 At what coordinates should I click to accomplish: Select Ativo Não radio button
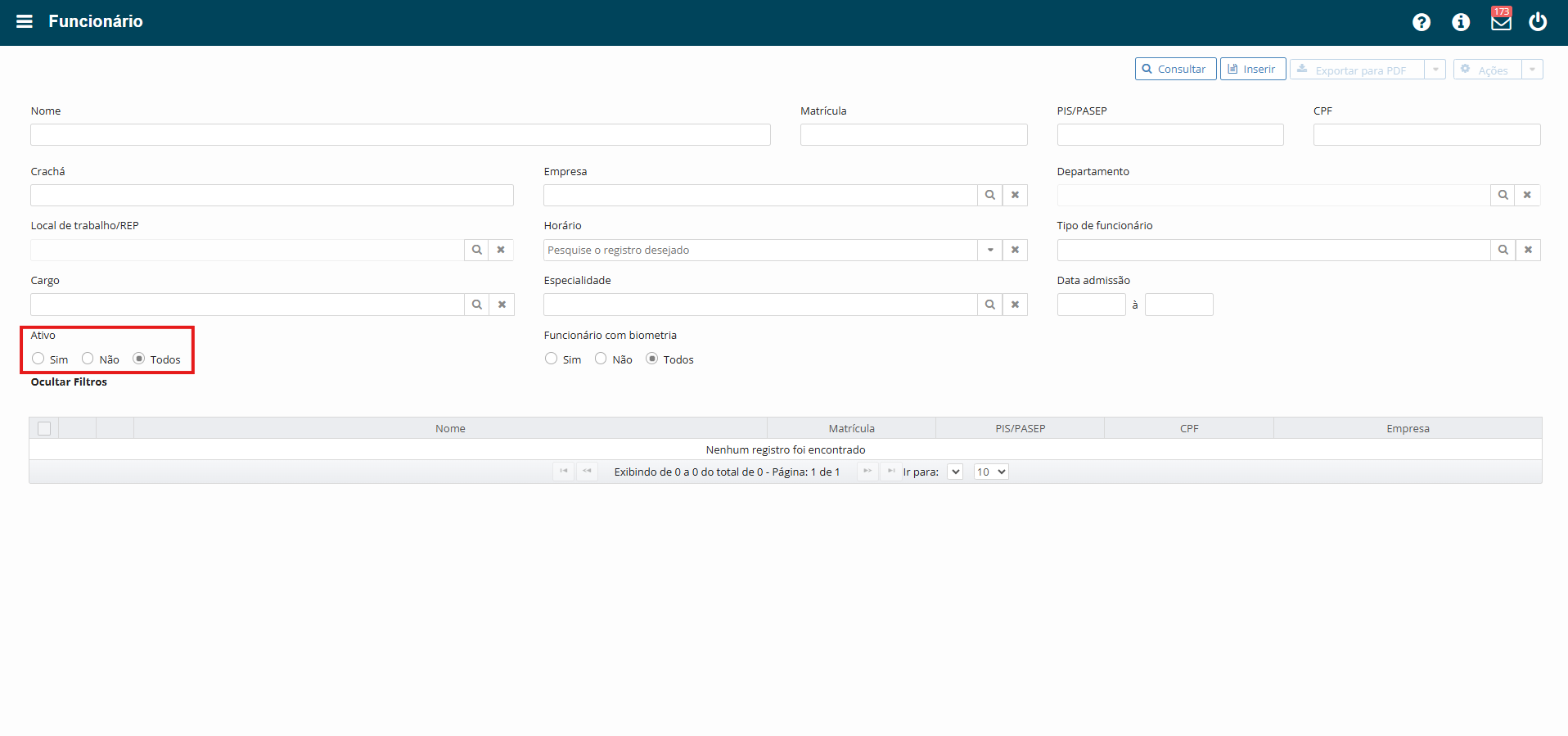[x=88, y=359]
